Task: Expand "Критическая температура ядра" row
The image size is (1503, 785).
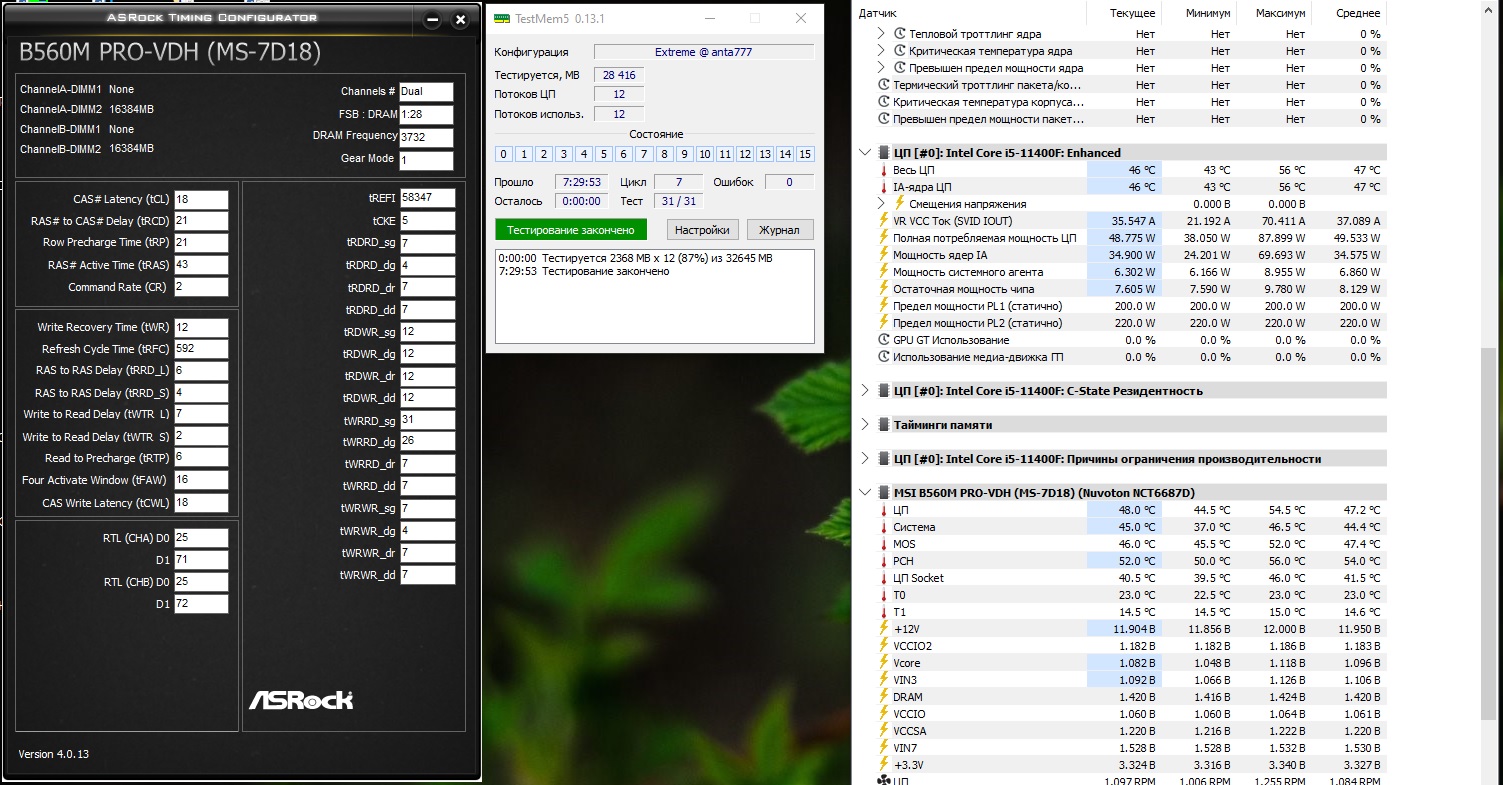Action: [x=882, y=51]
